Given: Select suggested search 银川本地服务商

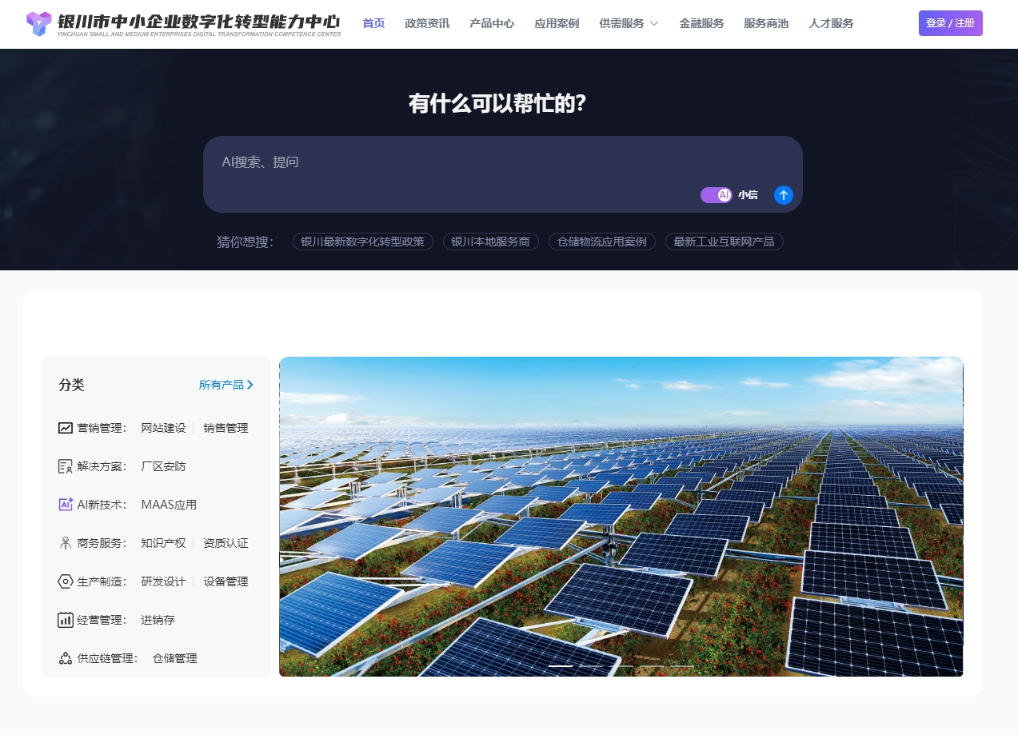Looking at the screenshot, I should pyautogui.click(x=490, y=242).
